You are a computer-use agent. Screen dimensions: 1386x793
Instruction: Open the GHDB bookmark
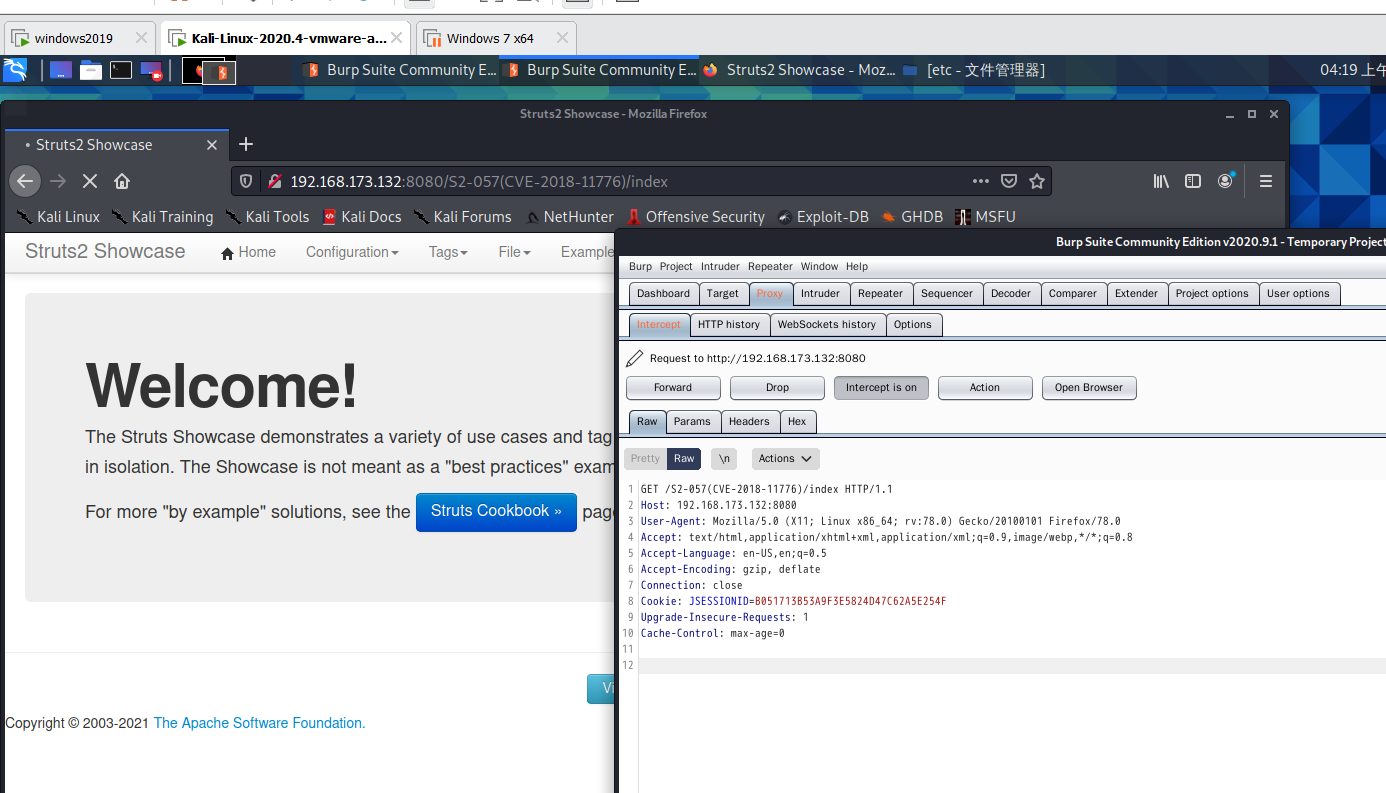pyautogui.click(x=912, y=216)
